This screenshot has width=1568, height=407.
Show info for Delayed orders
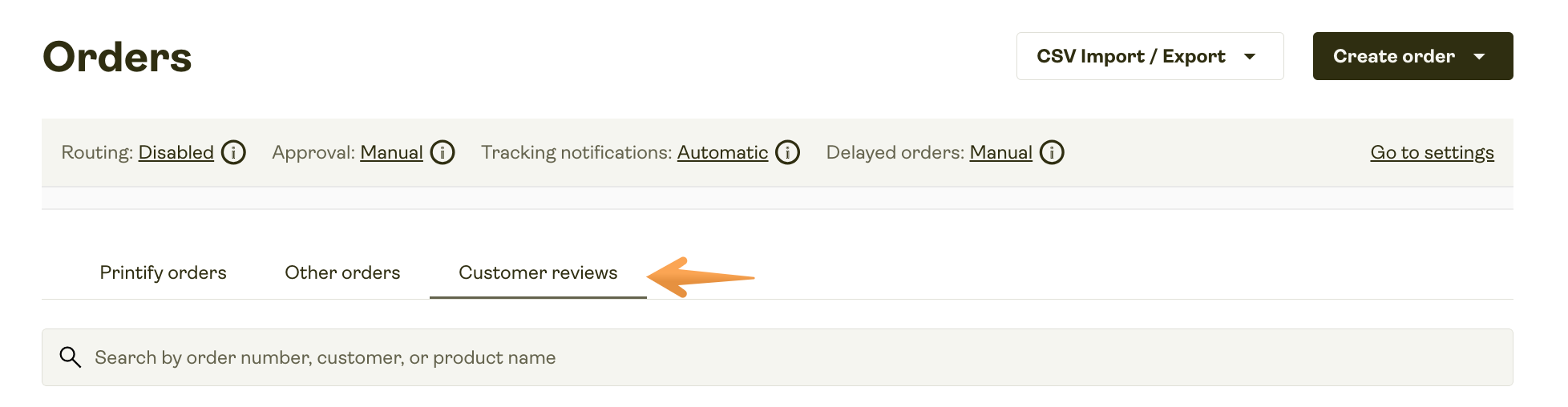[1052, 152]
